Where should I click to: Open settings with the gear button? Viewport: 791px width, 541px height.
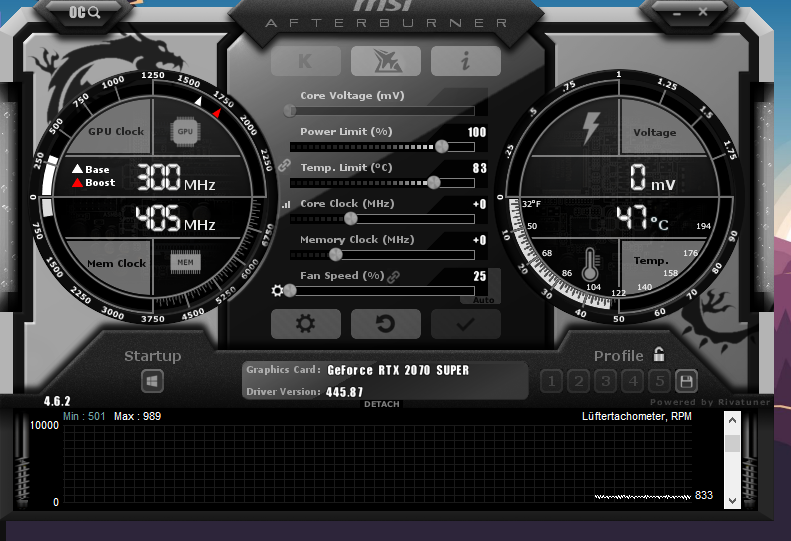306,323
